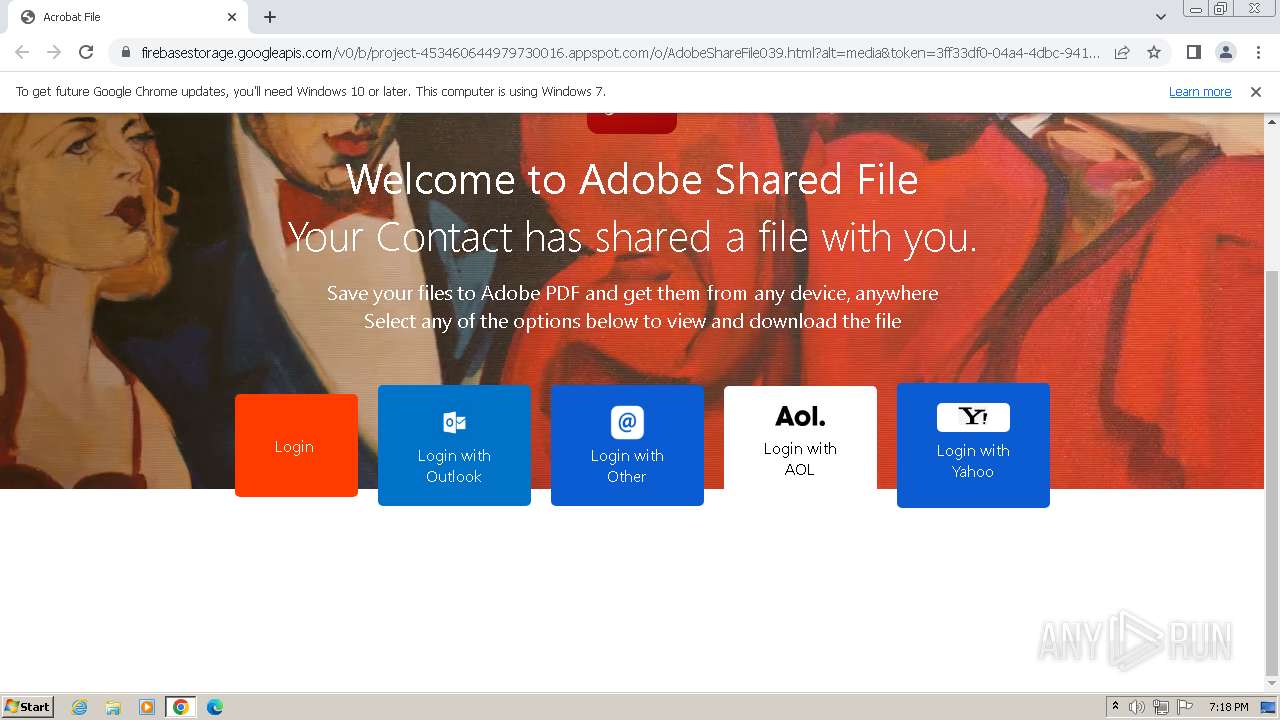
Task: Open Login with Yahoo tile
Action: 973,445
